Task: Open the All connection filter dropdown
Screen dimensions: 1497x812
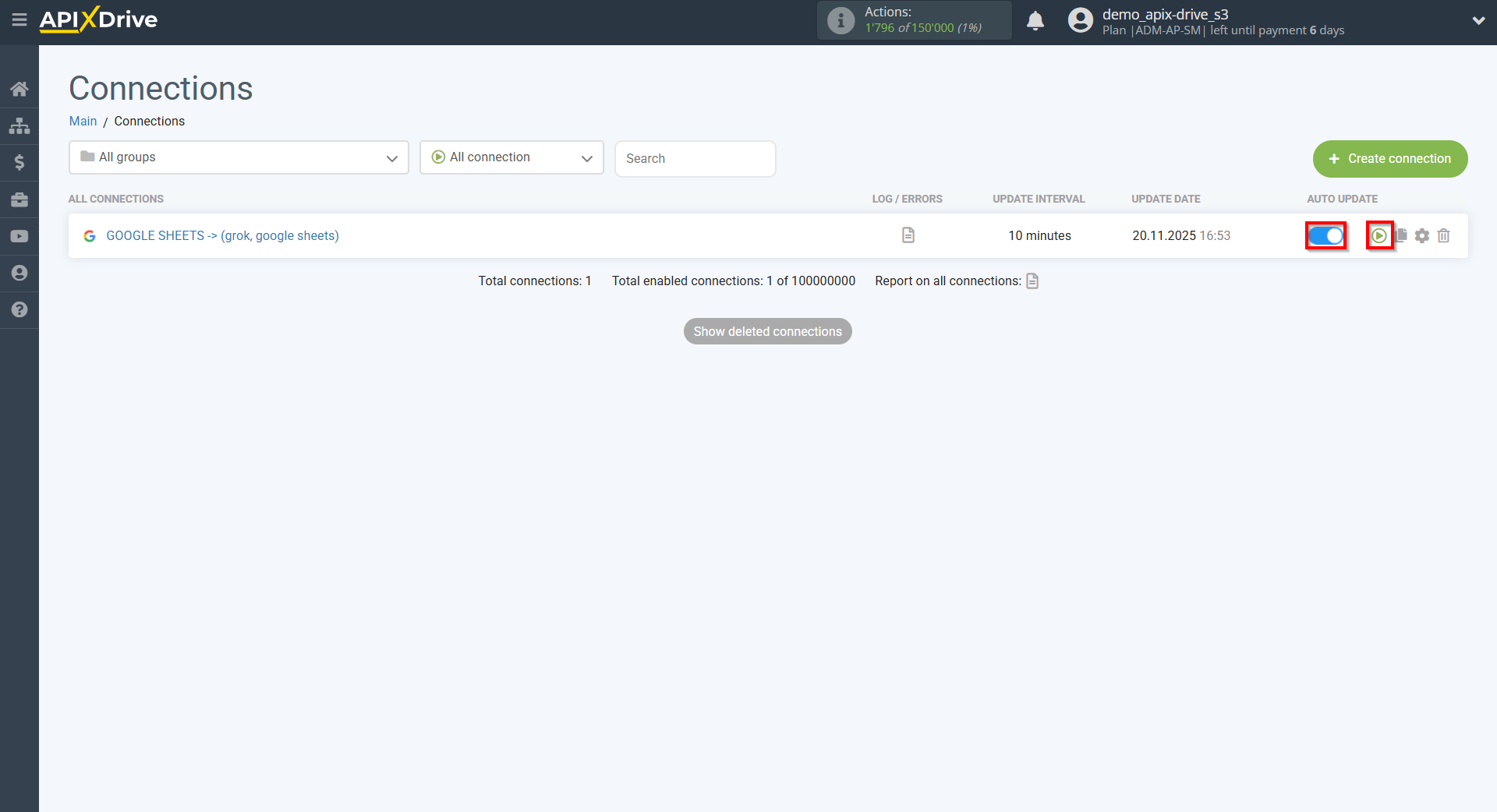Action: tap(511, 157)
